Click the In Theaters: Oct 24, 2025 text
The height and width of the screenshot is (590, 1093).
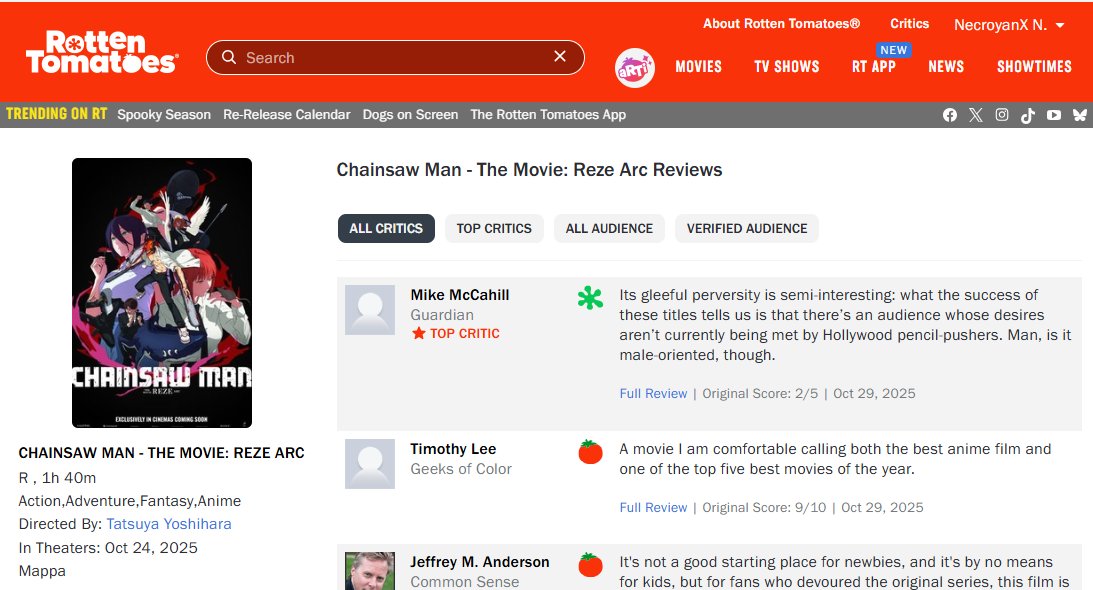click(x=108, y=548)
